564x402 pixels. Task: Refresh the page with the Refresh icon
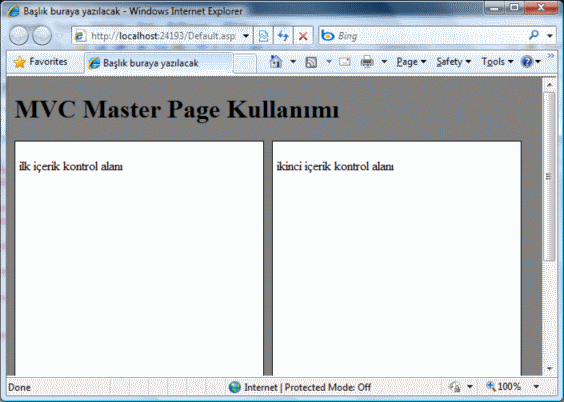[x=283, y=36]
